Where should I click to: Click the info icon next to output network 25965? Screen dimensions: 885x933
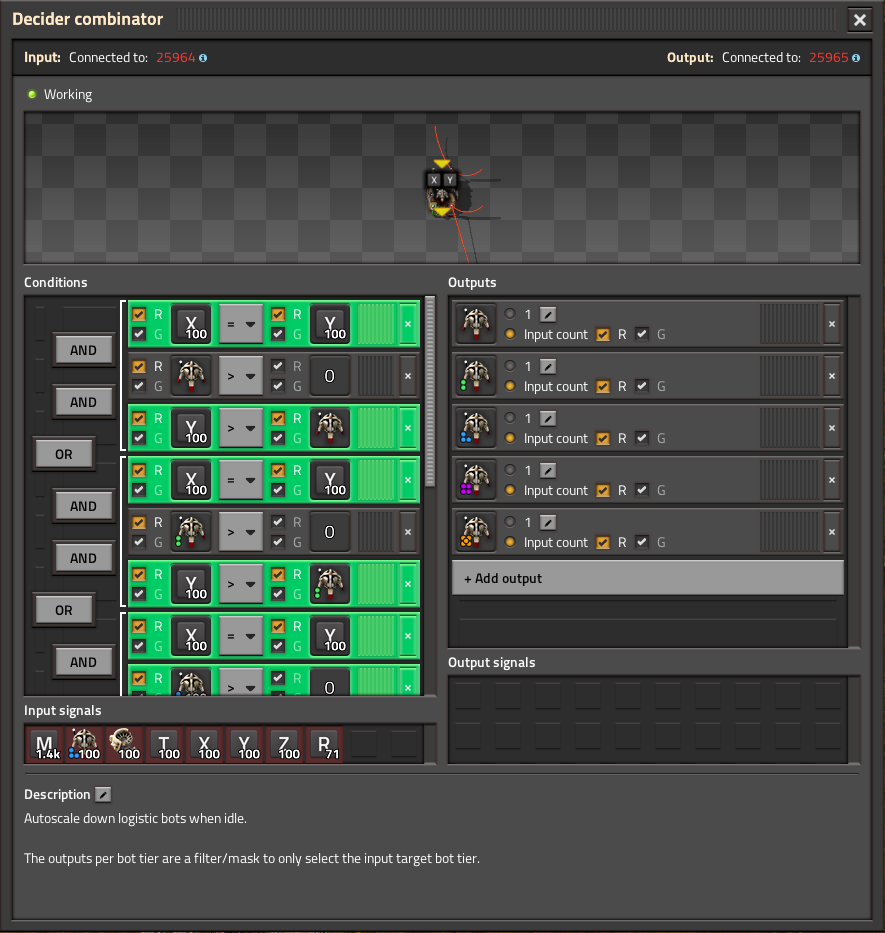click(x=857, y=58)
